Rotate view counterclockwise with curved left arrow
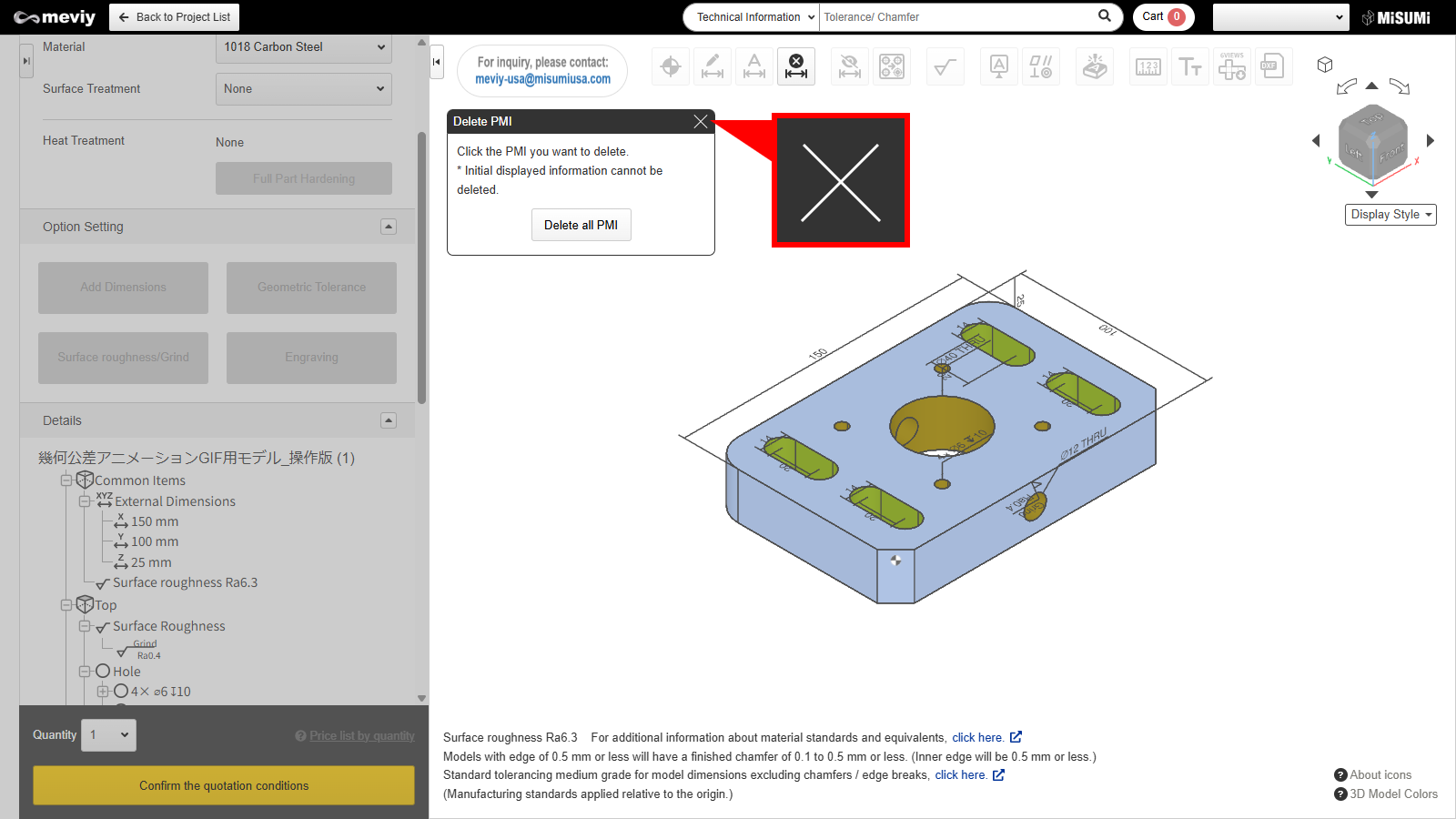 point(1347,86)
